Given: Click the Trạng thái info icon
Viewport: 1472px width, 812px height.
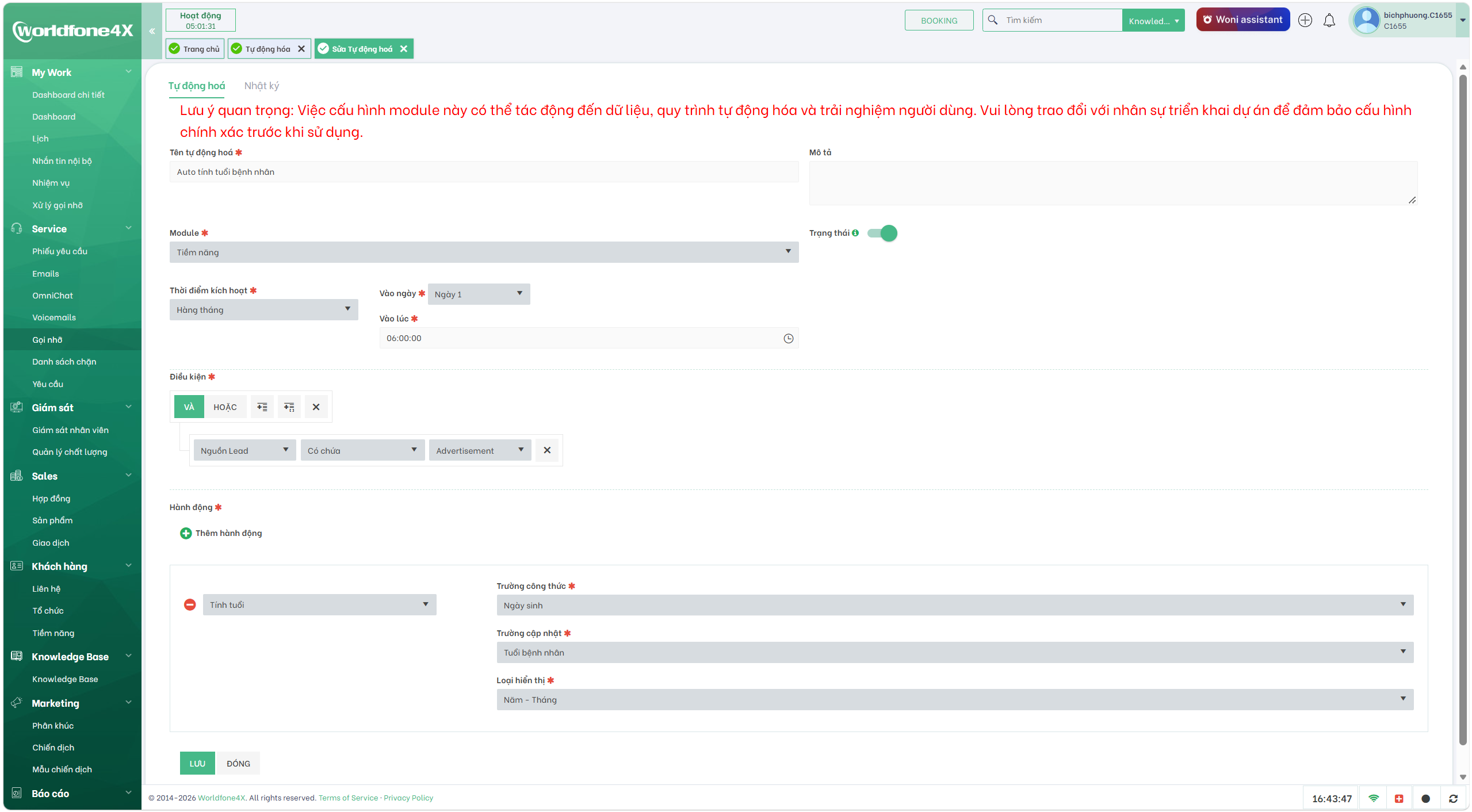Looking at the screenshot, I should (x=855, y=233).
